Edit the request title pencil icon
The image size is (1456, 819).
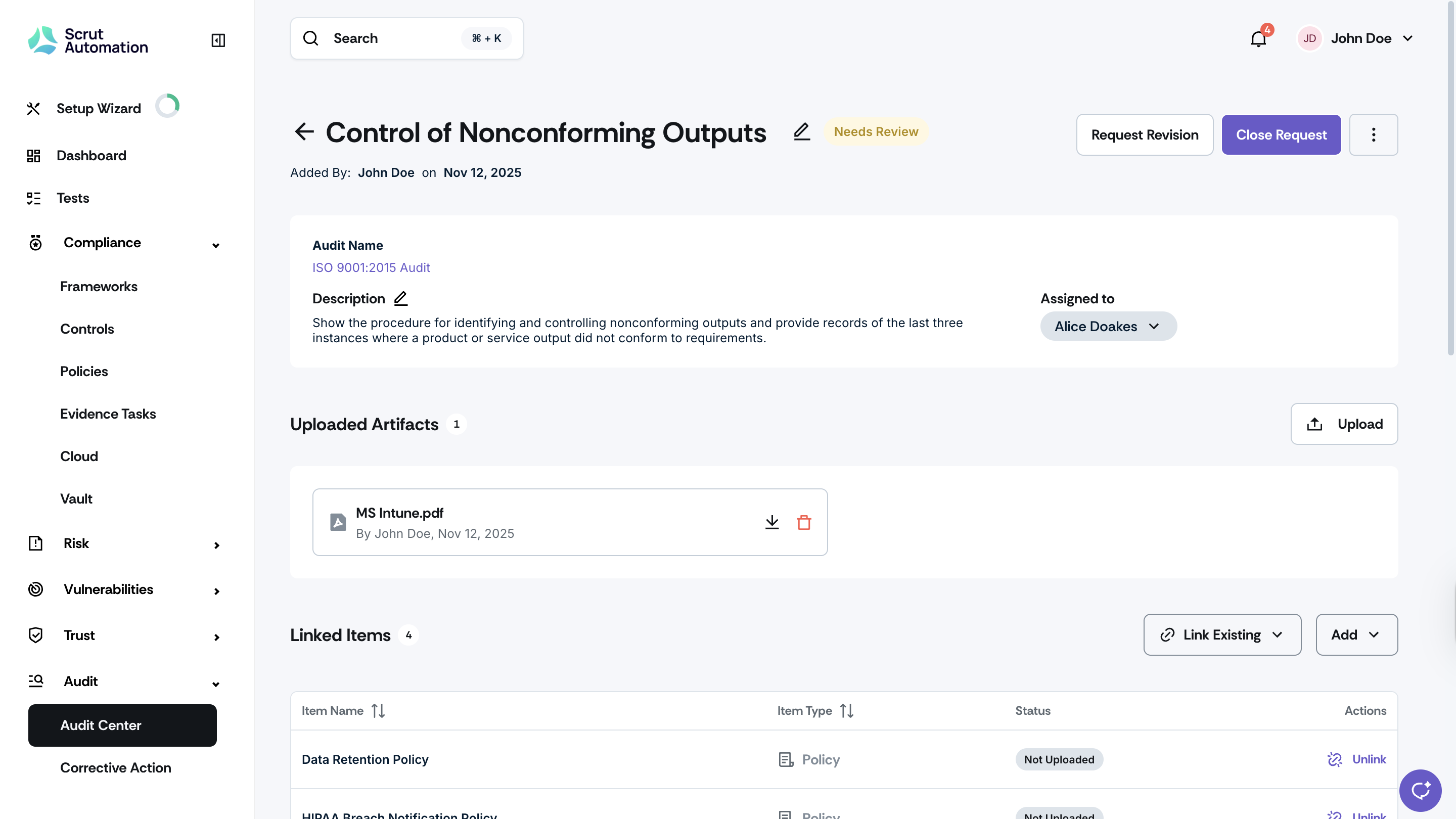(801, 131)
